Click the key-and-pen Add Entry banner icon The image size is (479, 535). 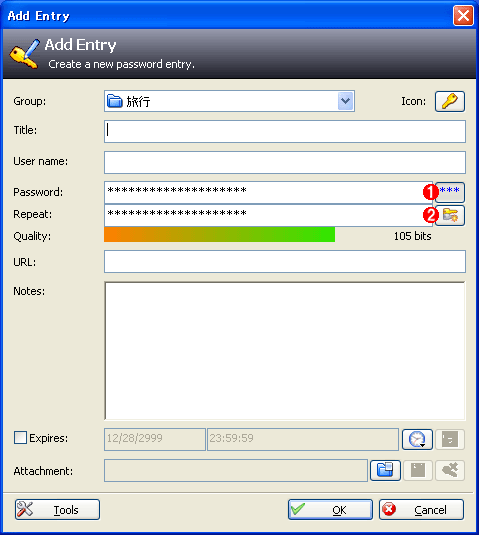(25, 54)
